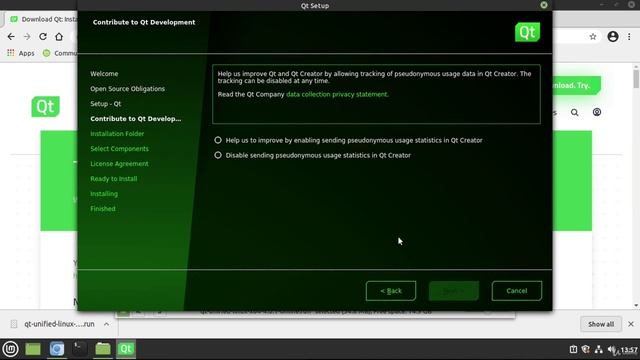The image size is (640, 360).
Task: Reload the browser page
Action: click(x=43, y=37)
